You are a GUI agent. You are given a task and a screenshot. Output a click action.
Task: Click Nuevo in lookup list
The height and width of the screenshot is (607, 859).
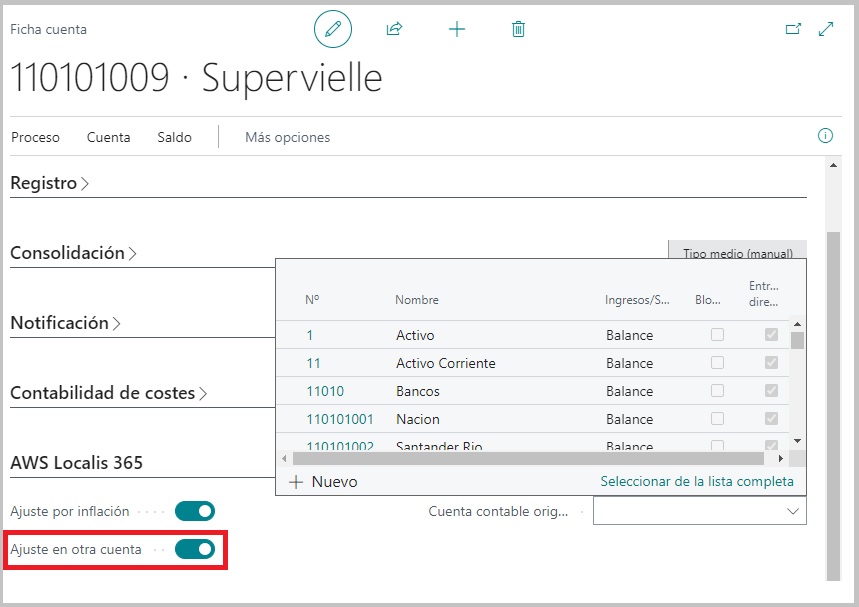[334, 482]
